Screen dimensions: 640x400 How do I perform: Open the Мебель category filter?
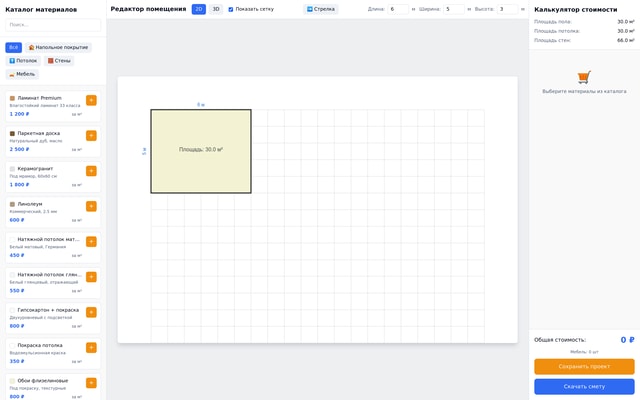(22, 74)
